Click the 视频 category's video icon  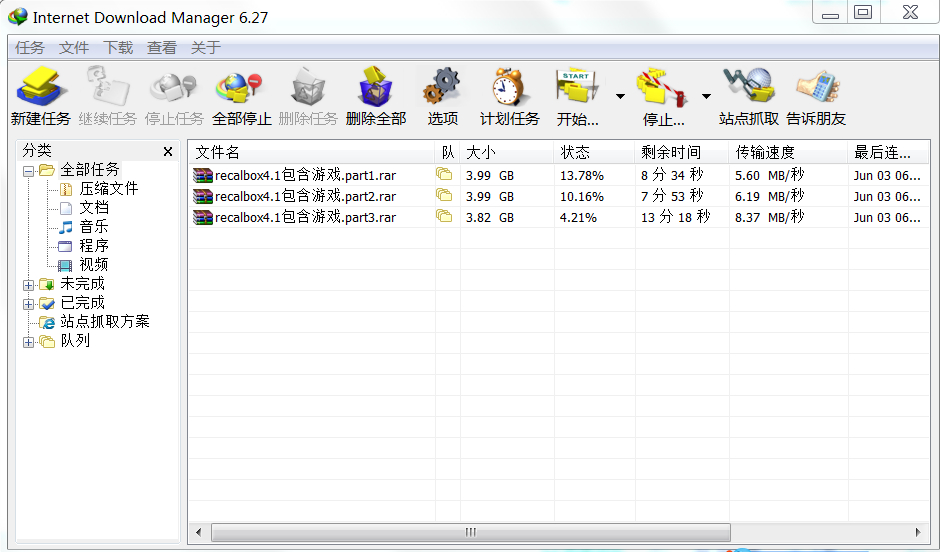(x=65, y=265)
